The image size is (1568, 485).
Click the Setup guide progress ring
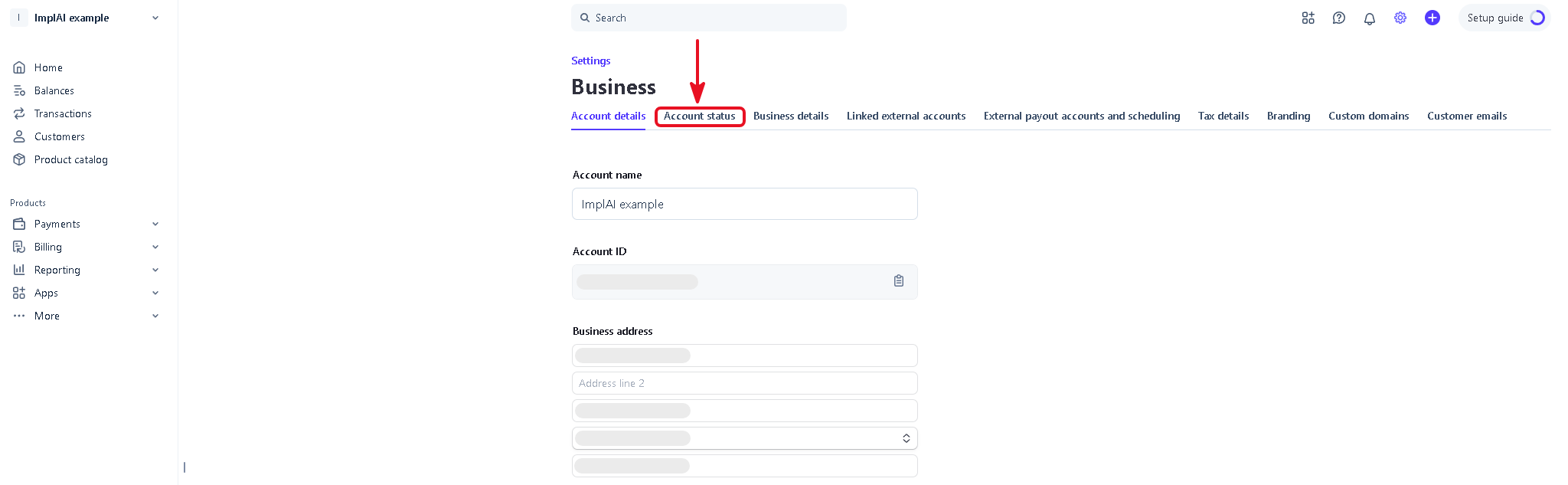pyautogui.click(x=1537, y=18)
